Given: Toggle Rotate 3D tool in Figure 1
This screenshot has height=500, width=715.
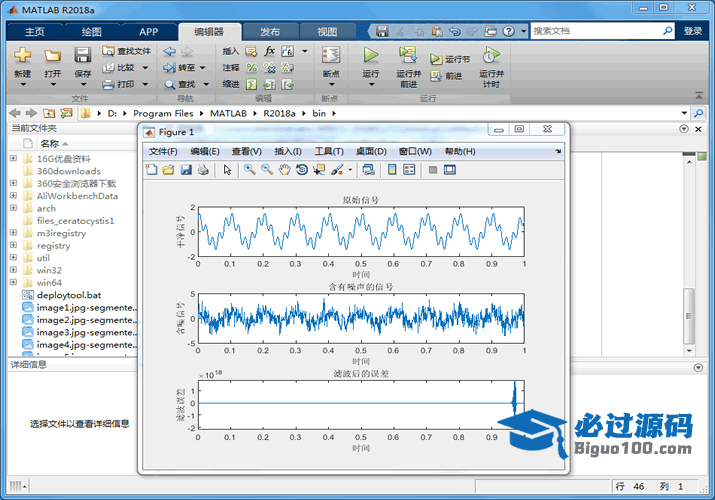Looking at the screenshot, I should [x=301, y=170].
